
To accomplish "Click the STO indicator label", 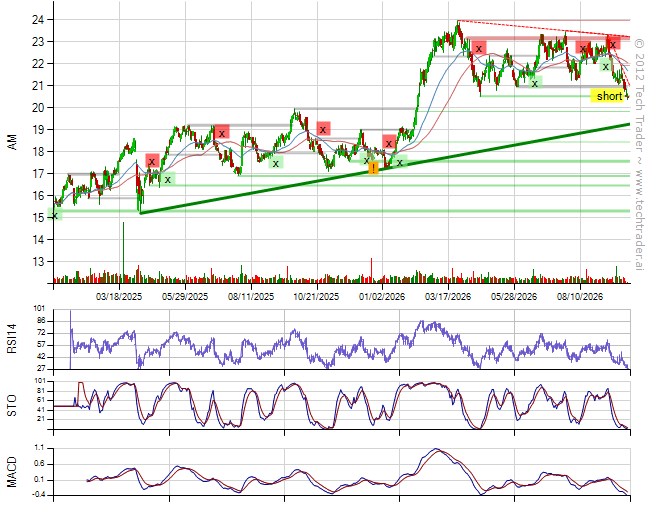I will tap(12, 406).
